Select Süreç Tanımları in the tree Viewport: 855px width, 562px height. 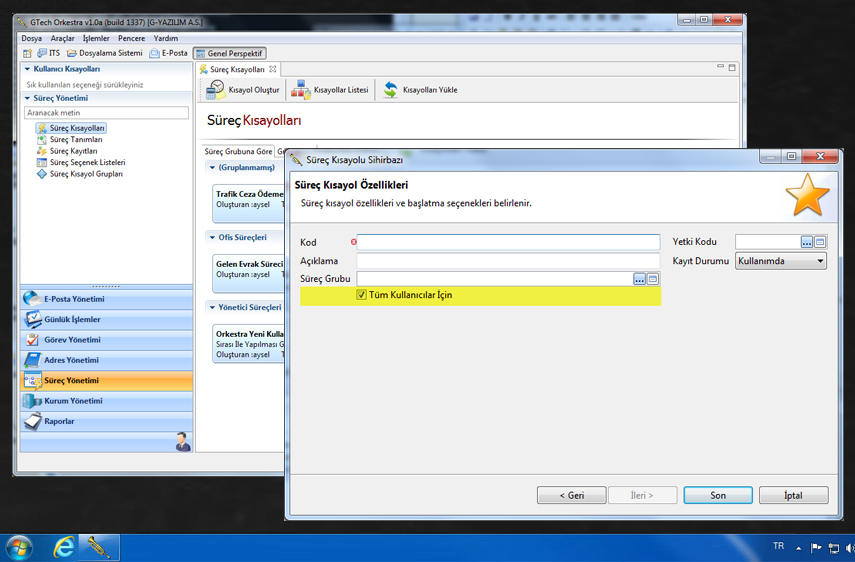[x=76, y=140]
